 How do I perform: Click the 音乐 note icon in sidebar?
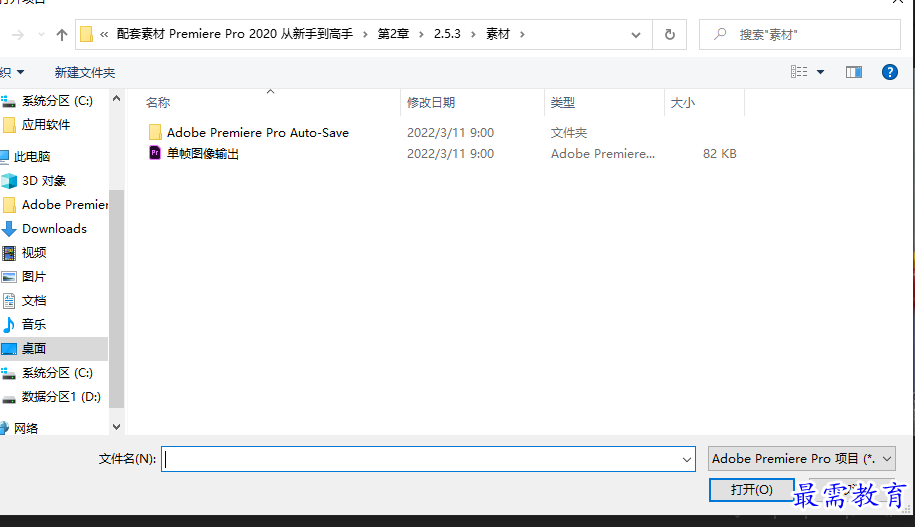click(9, 324)
